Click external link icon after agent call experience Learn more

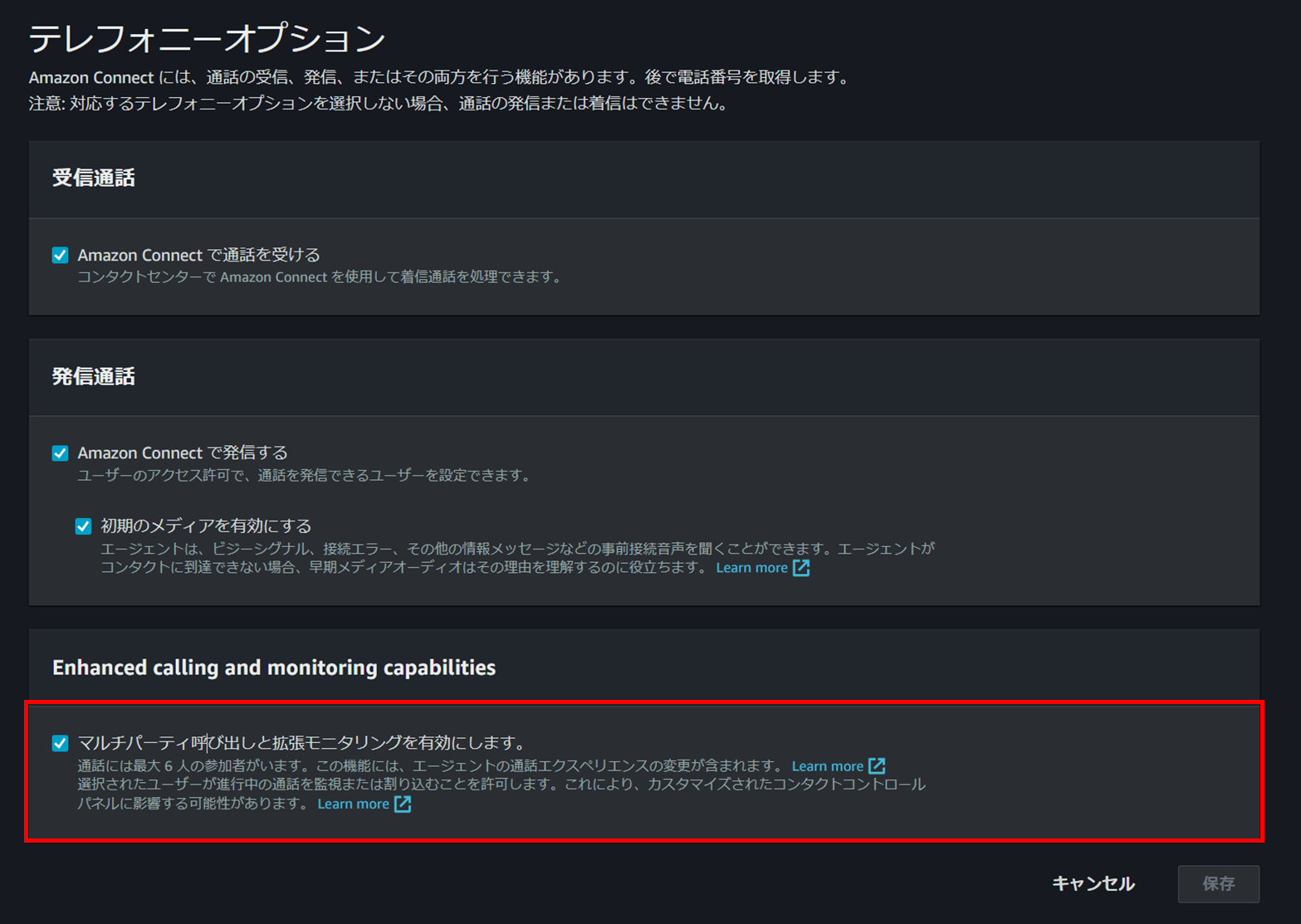point(877,765)
